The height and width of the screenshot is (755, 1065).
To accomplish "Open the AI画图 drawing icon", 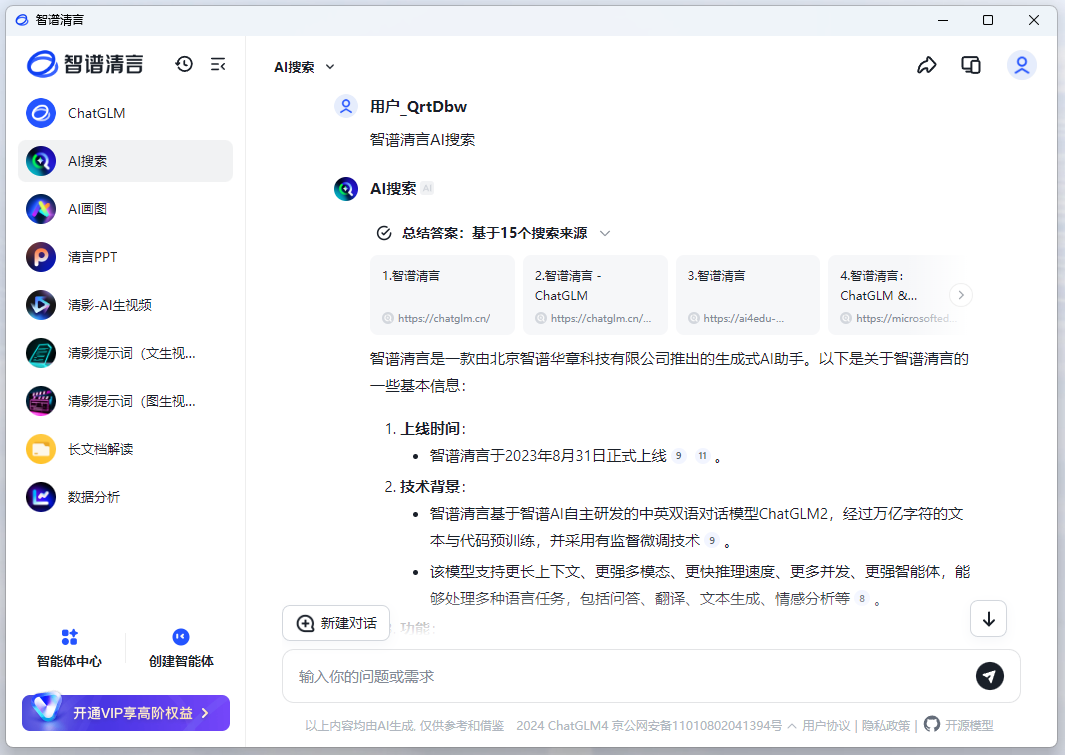I will (x=41, y=209).
